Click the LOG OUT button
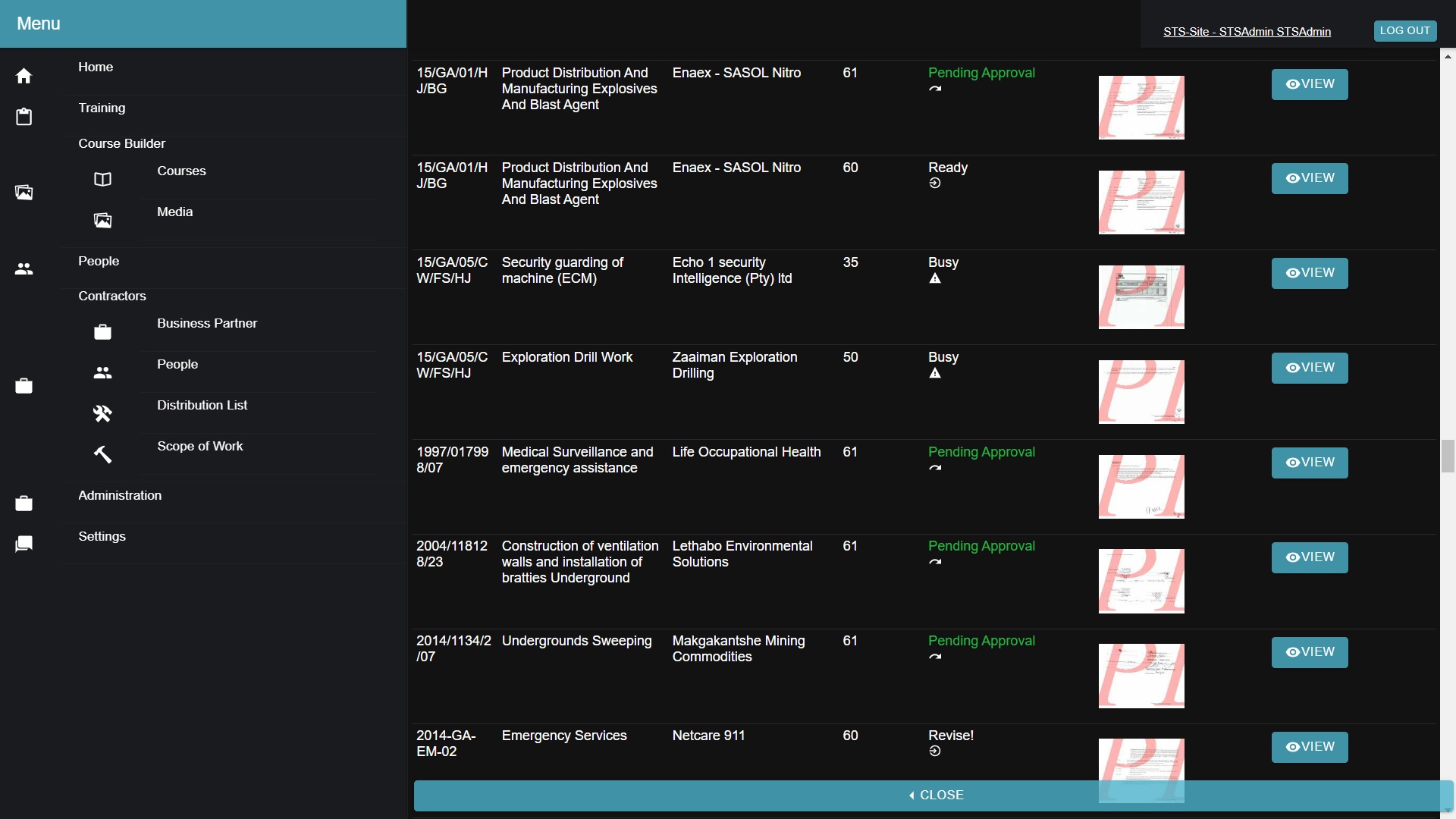Screen dimensions: 1456x819 click(x=1404, y=31)
